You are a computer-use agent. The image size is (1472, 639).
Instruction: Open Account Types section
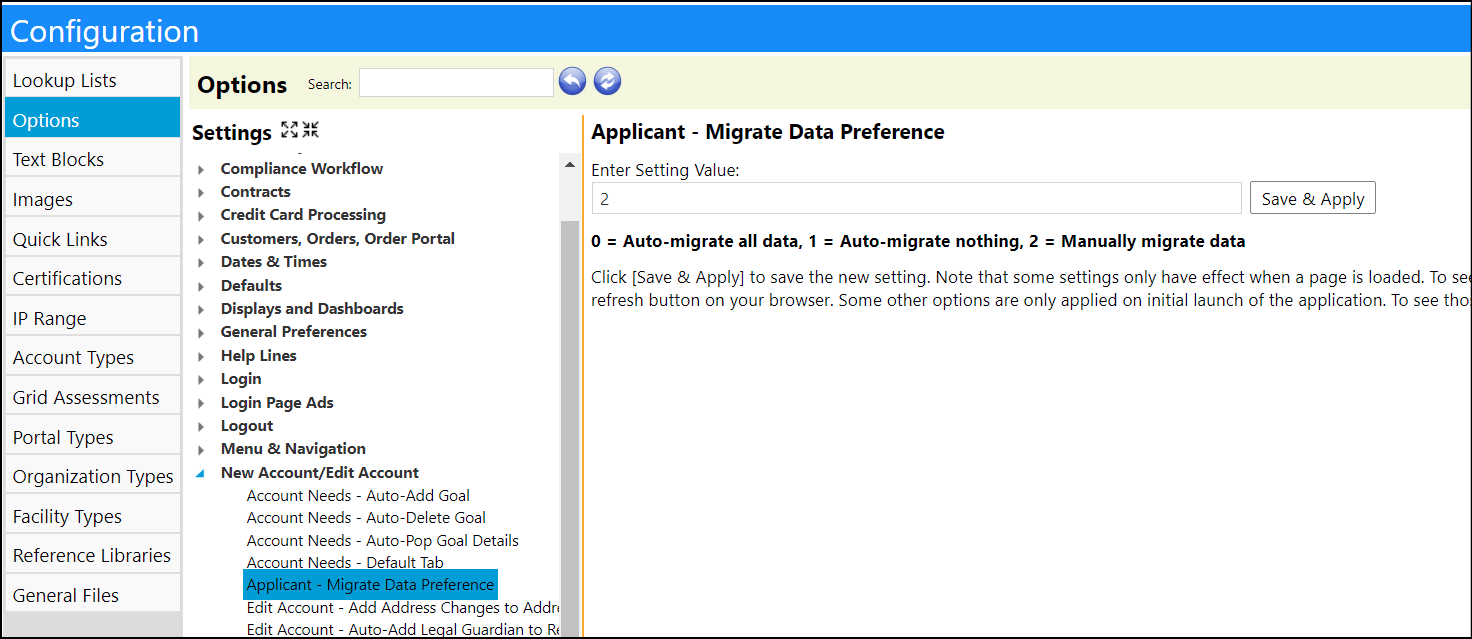(93, 357)
